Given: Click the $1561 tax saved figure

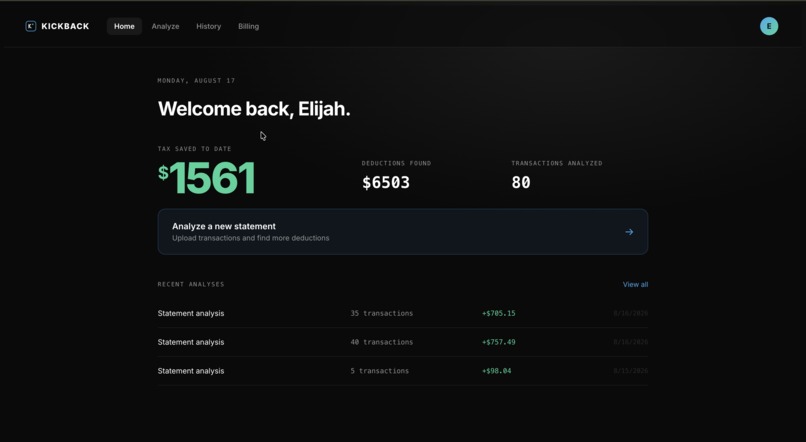Looking at the screenshot, I should (x=207, y=178).
